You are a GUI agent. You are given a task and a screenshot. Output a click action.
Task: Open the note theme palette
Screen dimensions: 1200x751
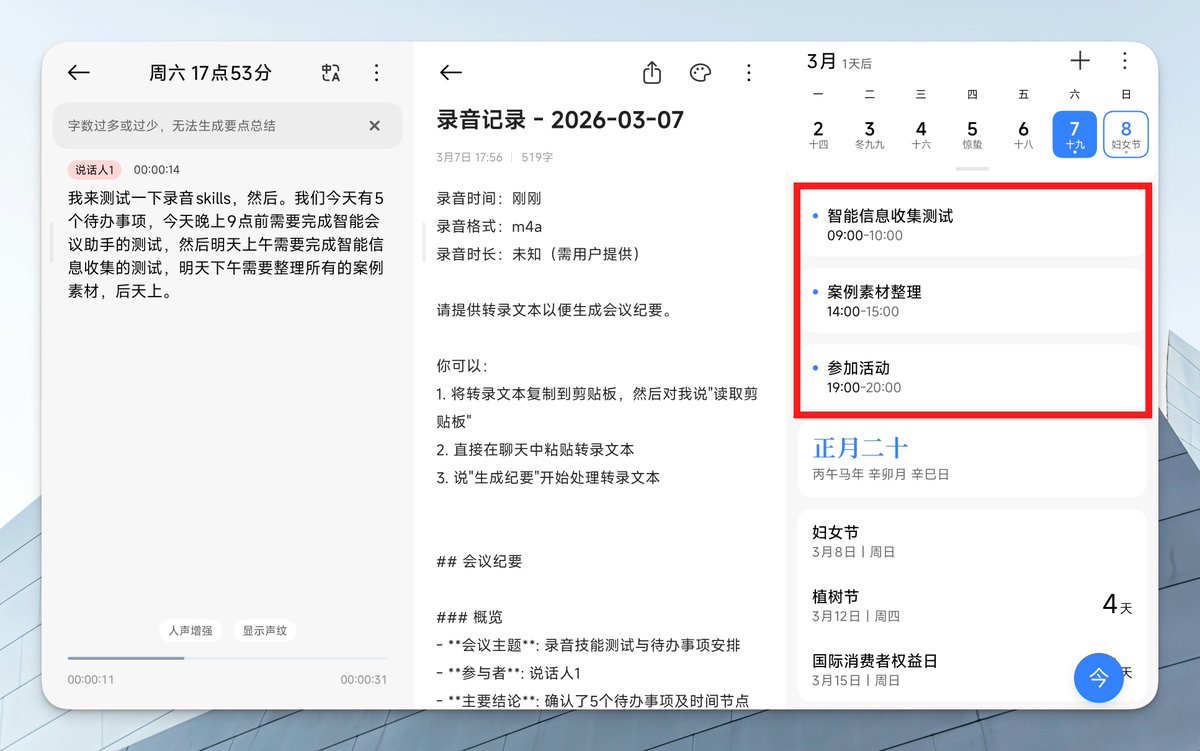click(700, 73)
